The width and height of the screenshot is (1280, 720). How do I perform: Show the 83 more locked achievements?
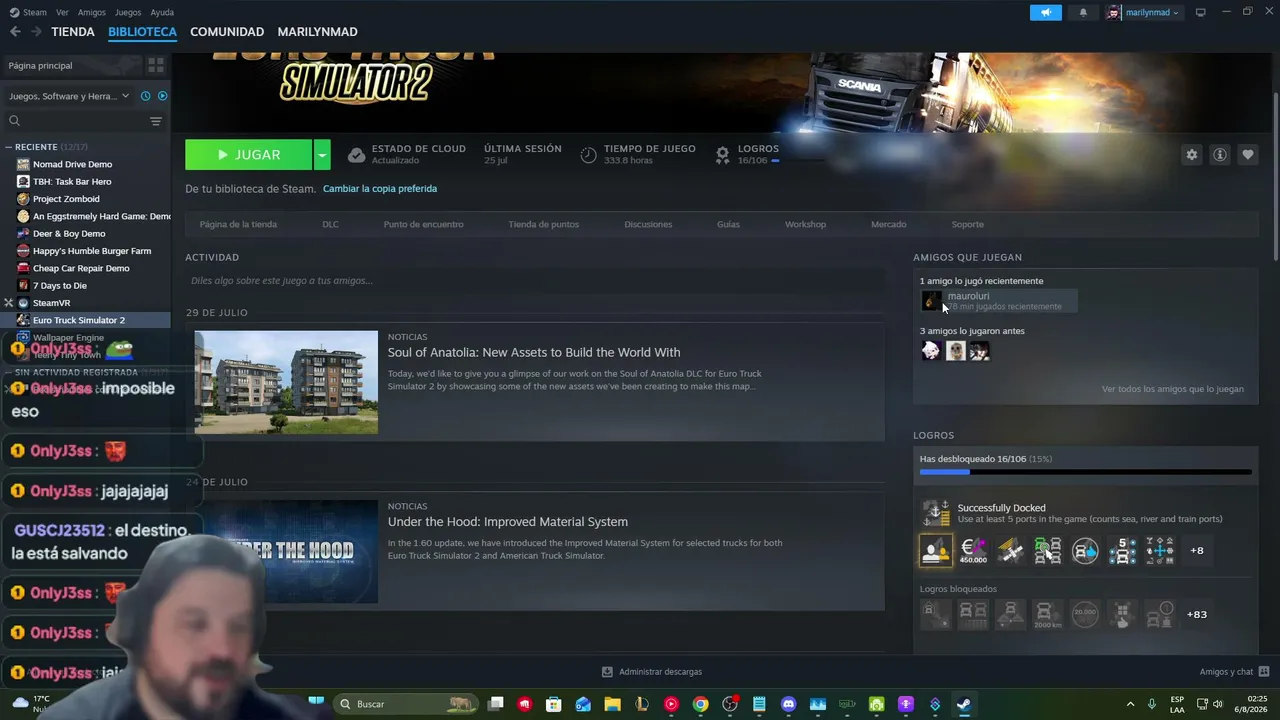(x=1197, y=614)
